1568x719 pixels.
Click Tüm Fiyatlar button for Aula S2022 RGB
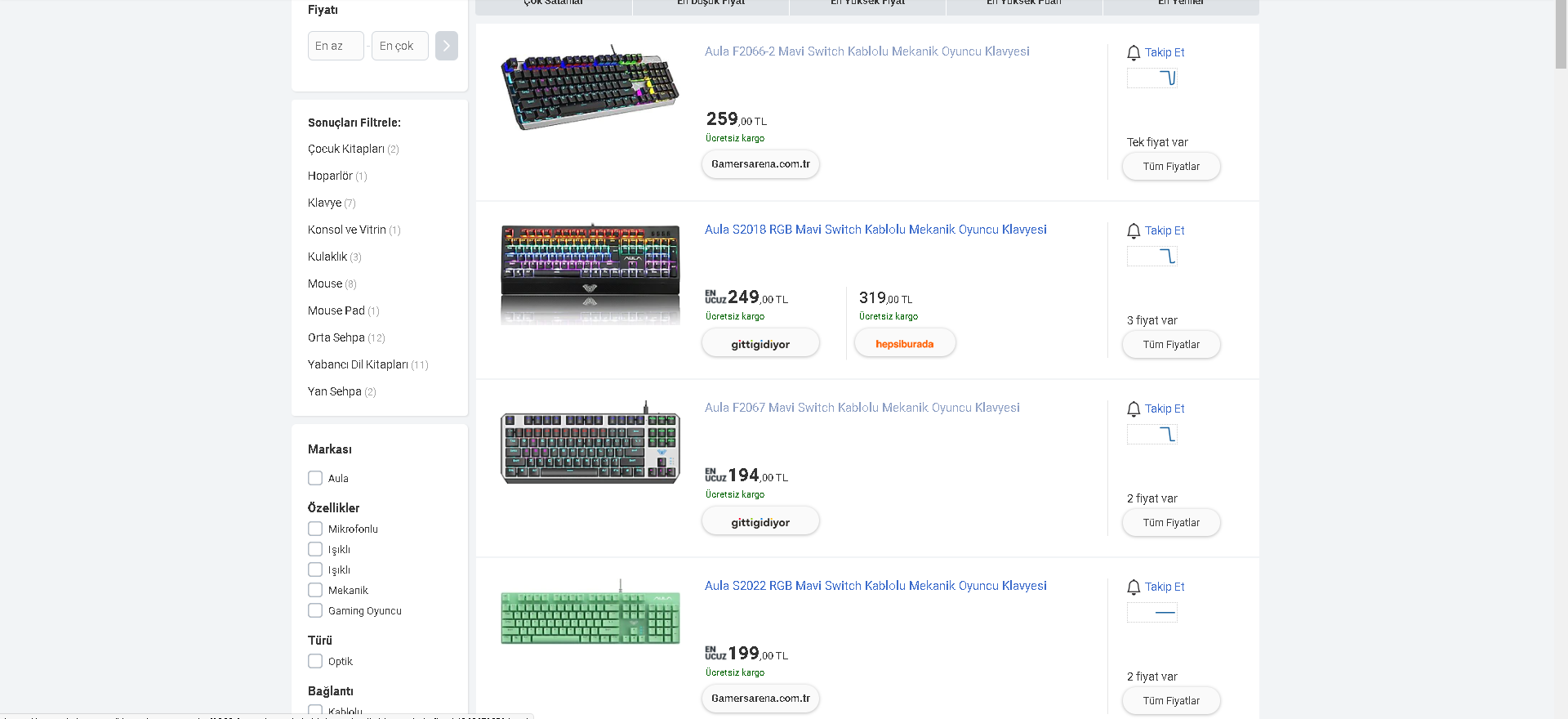[1171, 701]
